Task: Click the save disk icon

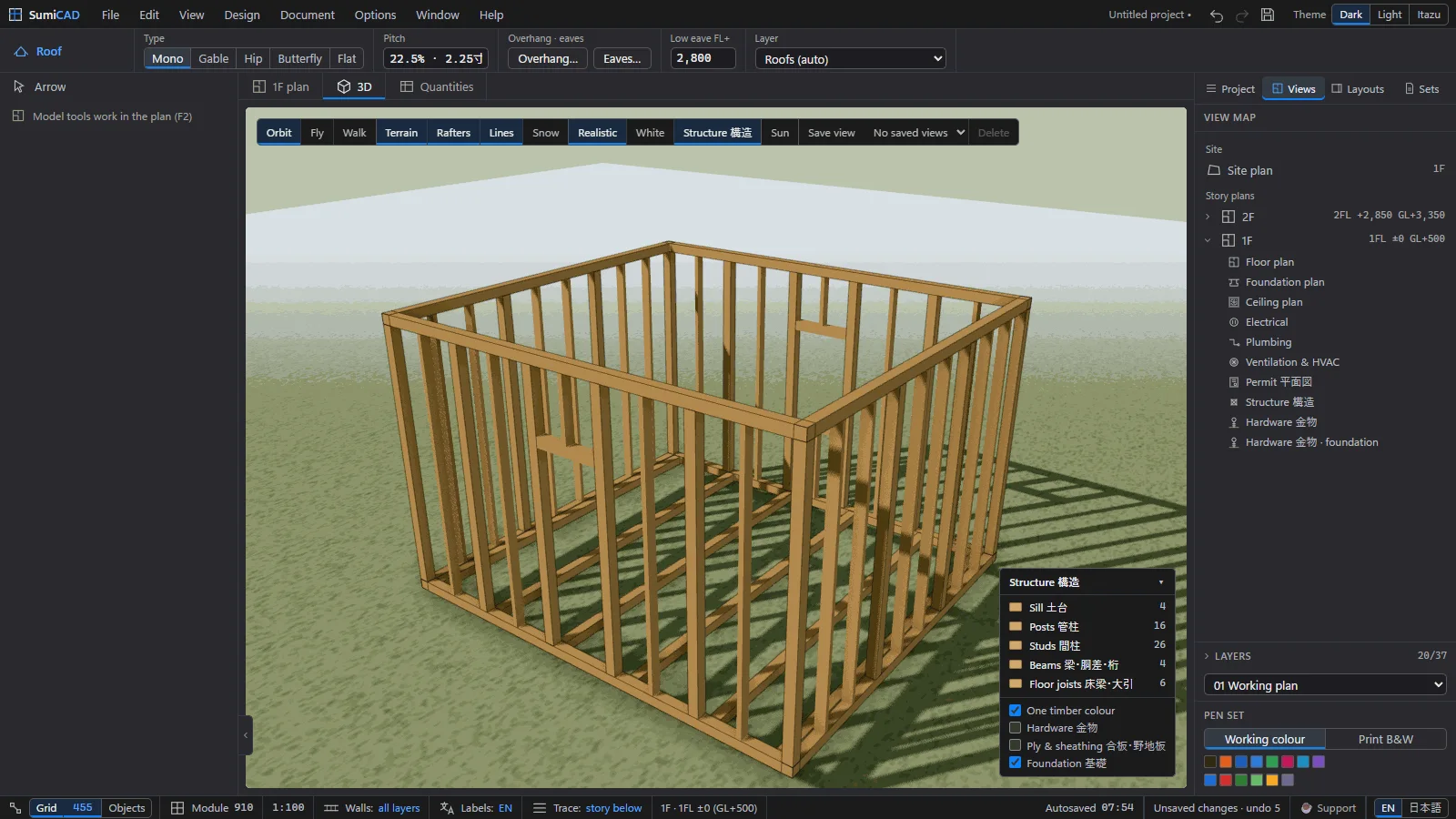Action: click(1268, 15)
